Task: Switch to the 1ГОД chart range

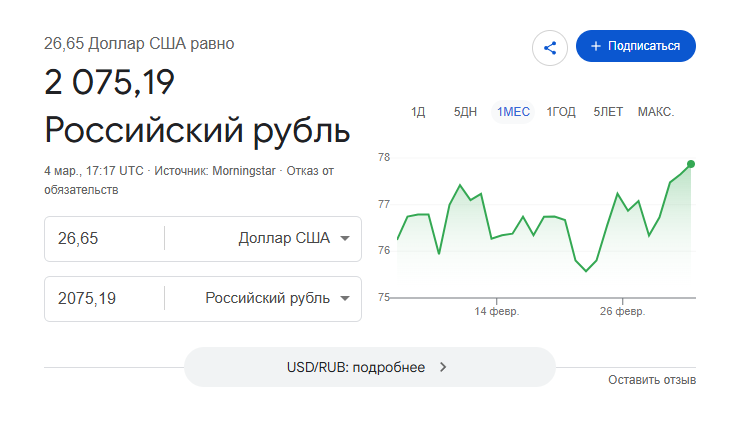Action: click(561, 112)
